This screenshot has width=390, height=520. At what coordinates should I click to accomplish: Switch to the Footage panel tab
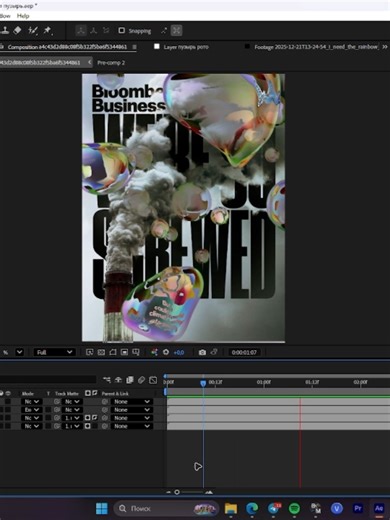(x=316, y=47)
